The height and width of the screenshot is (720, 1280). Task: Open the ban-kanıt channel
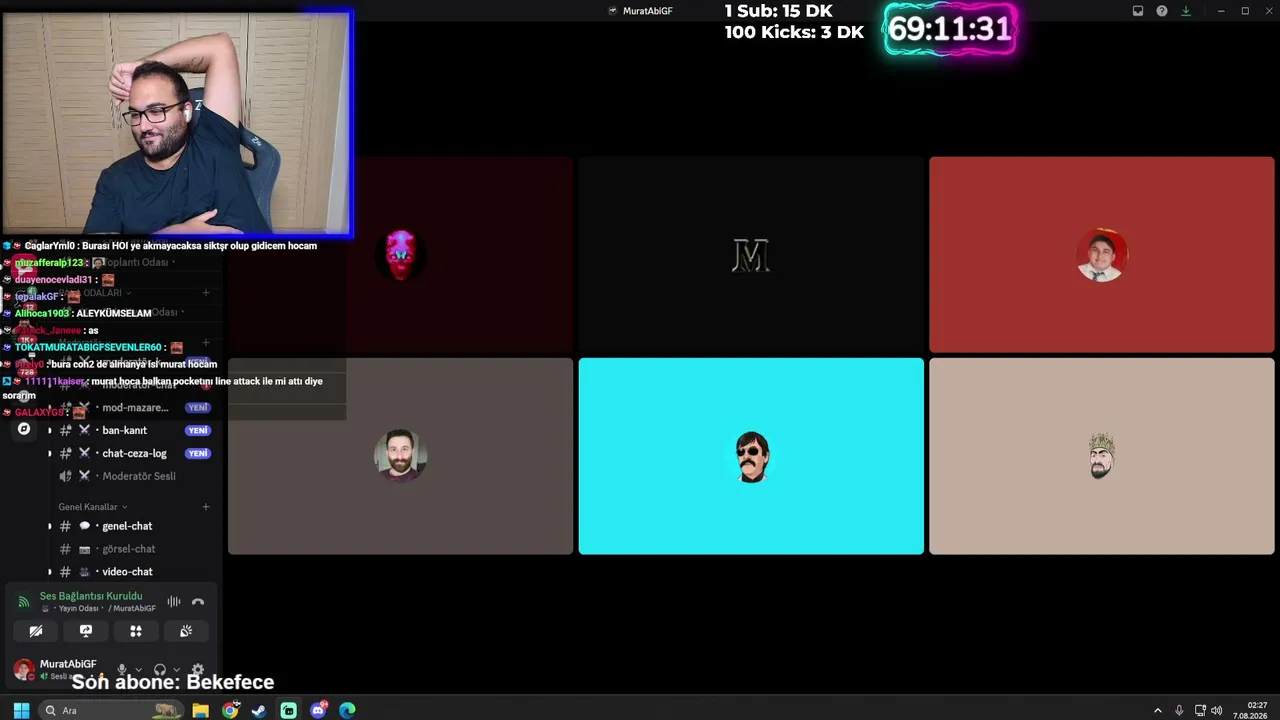pyautogui.click(x=125, y=430)
